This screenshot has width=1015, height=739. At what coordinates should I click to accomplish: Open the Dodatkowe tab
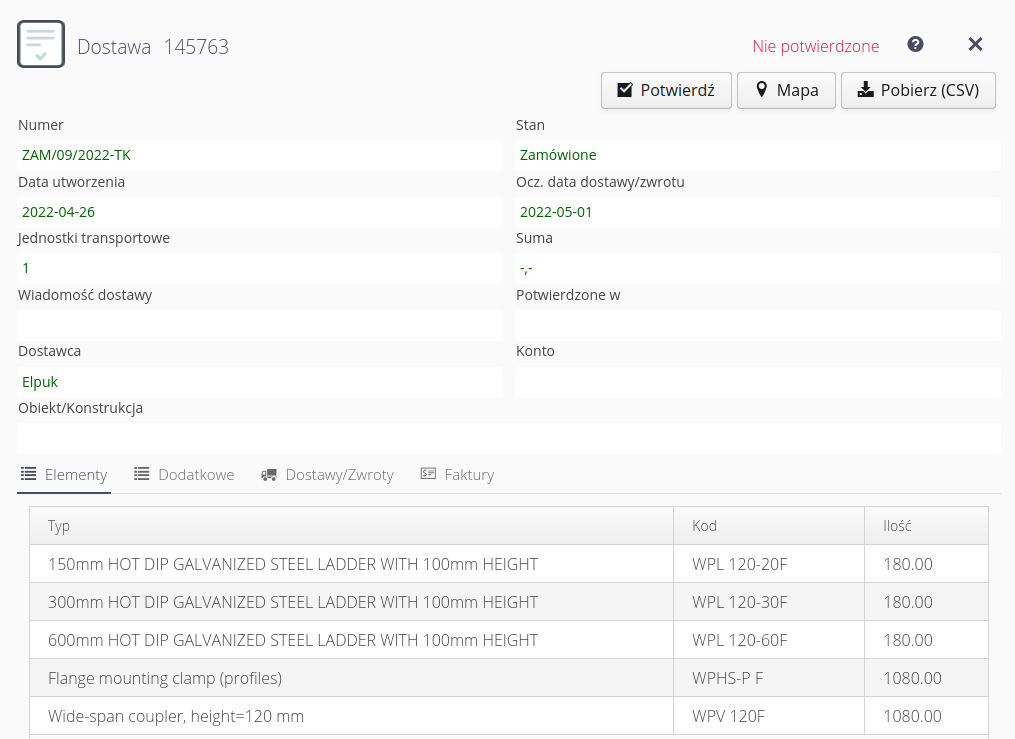coord(184,475)
